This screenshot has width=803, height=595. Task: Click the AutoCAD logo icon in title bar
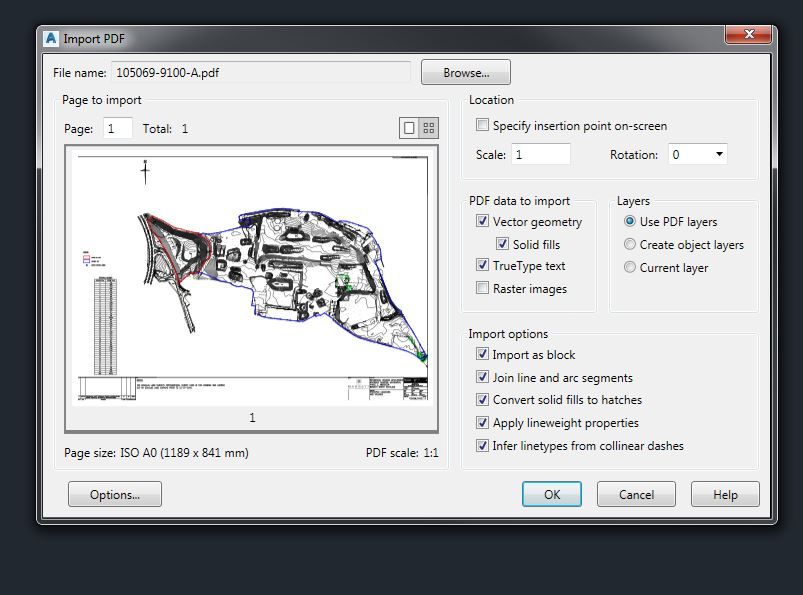(50, 39)
